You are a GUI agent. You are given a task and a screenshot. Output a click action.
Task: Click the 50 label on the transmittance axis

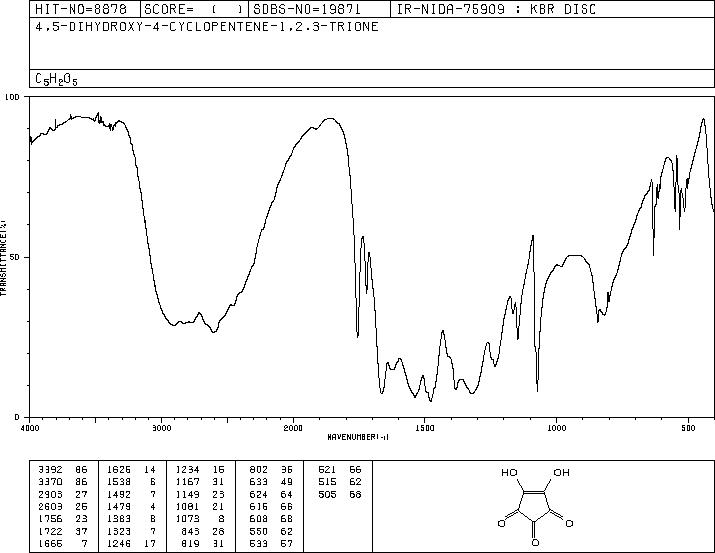(15, 257)
